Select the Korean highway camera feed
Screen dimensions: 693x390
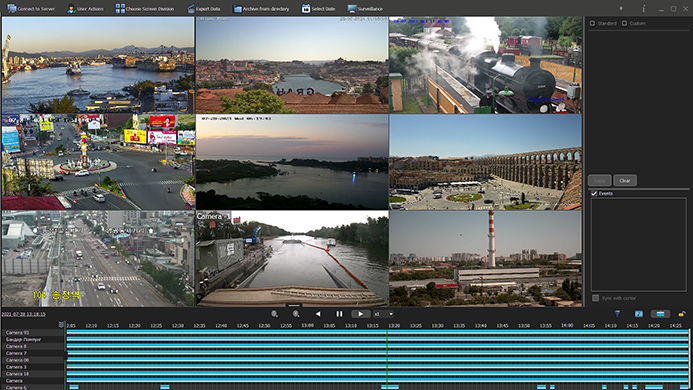coord(98,259)
